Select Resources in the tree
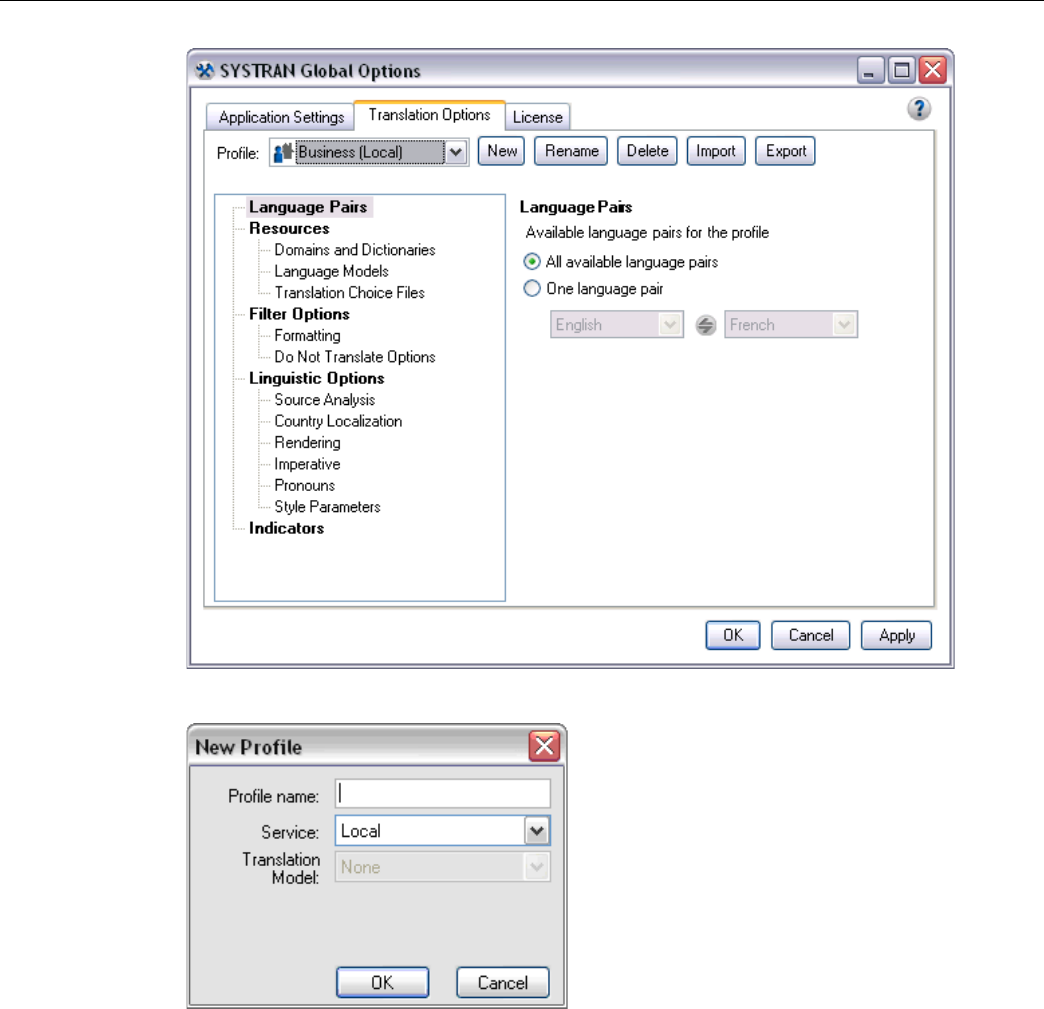 pos(289,228)
